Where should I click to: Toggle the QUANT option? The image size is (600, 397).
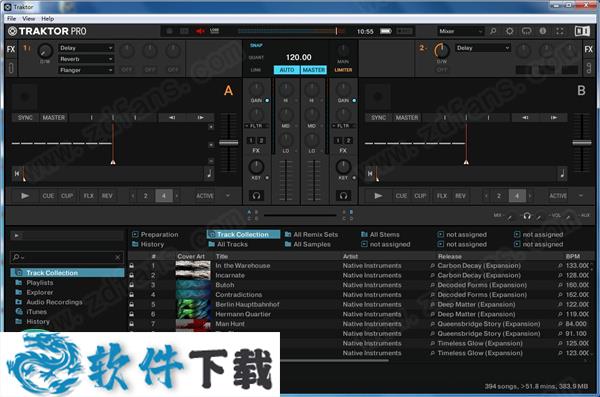tap(256, 57)
